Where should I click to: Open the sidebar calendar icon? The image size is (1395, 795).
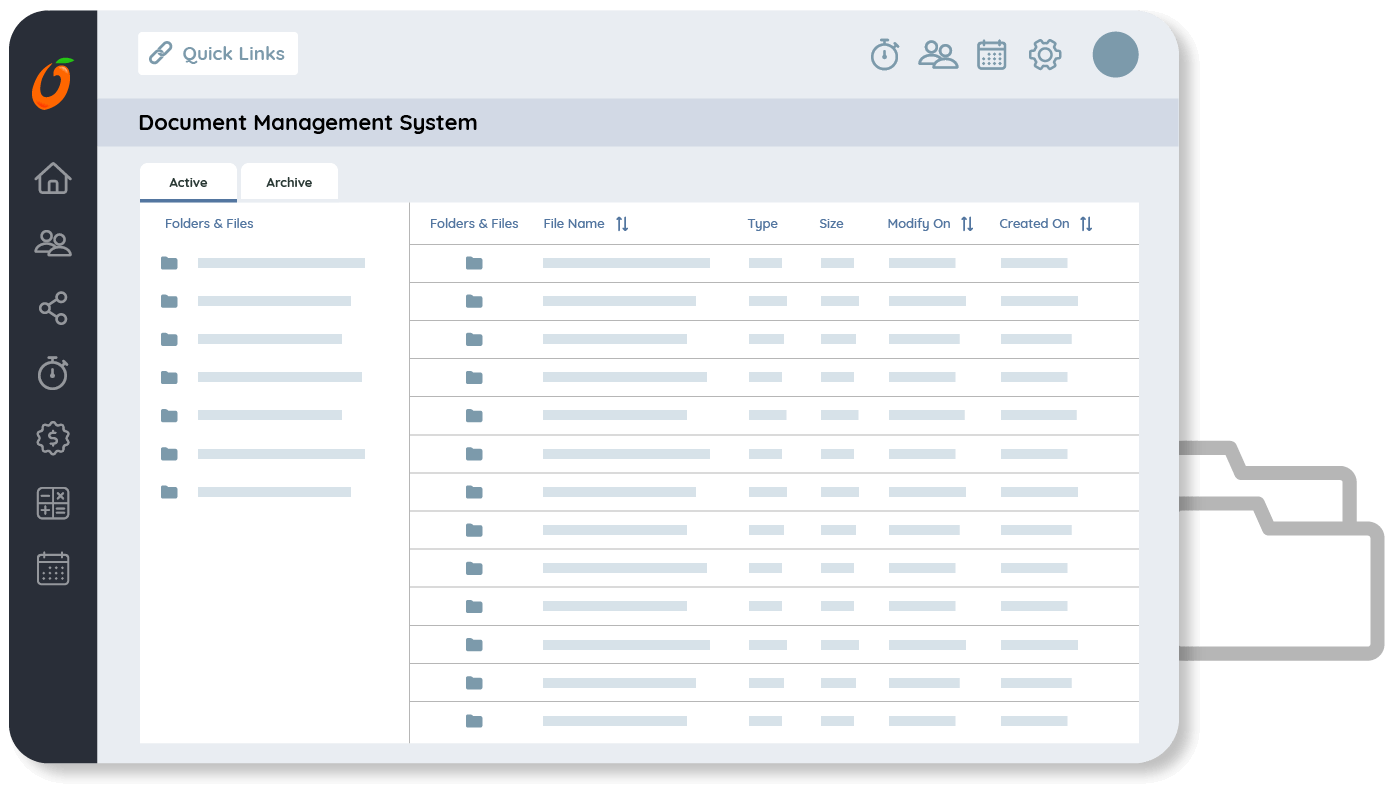[53, 568]
